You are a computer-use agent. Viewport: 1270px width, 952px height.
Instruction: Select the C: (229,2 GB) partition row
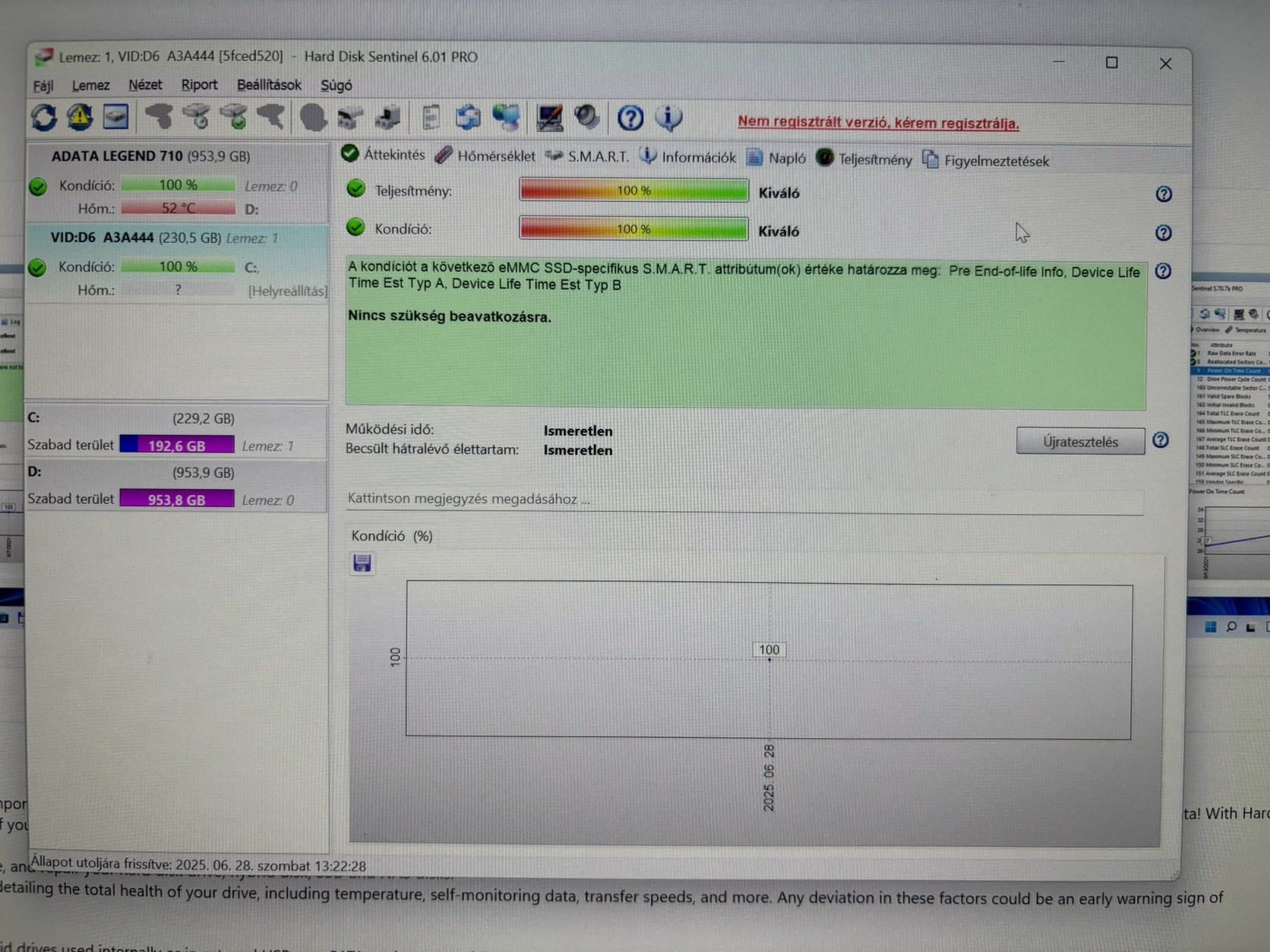178,432
